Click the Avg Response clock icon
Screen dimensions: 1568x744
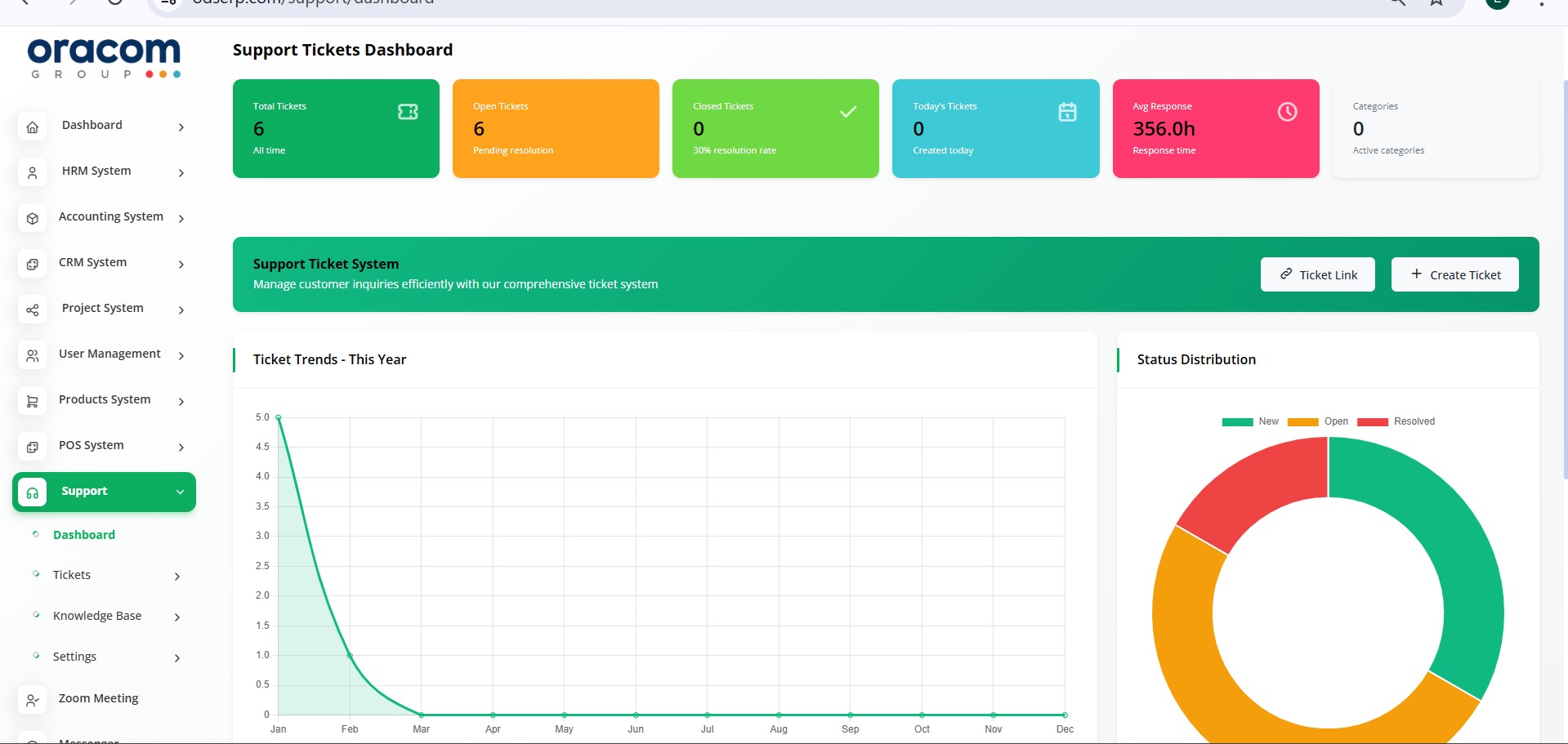coord(1287,112)
